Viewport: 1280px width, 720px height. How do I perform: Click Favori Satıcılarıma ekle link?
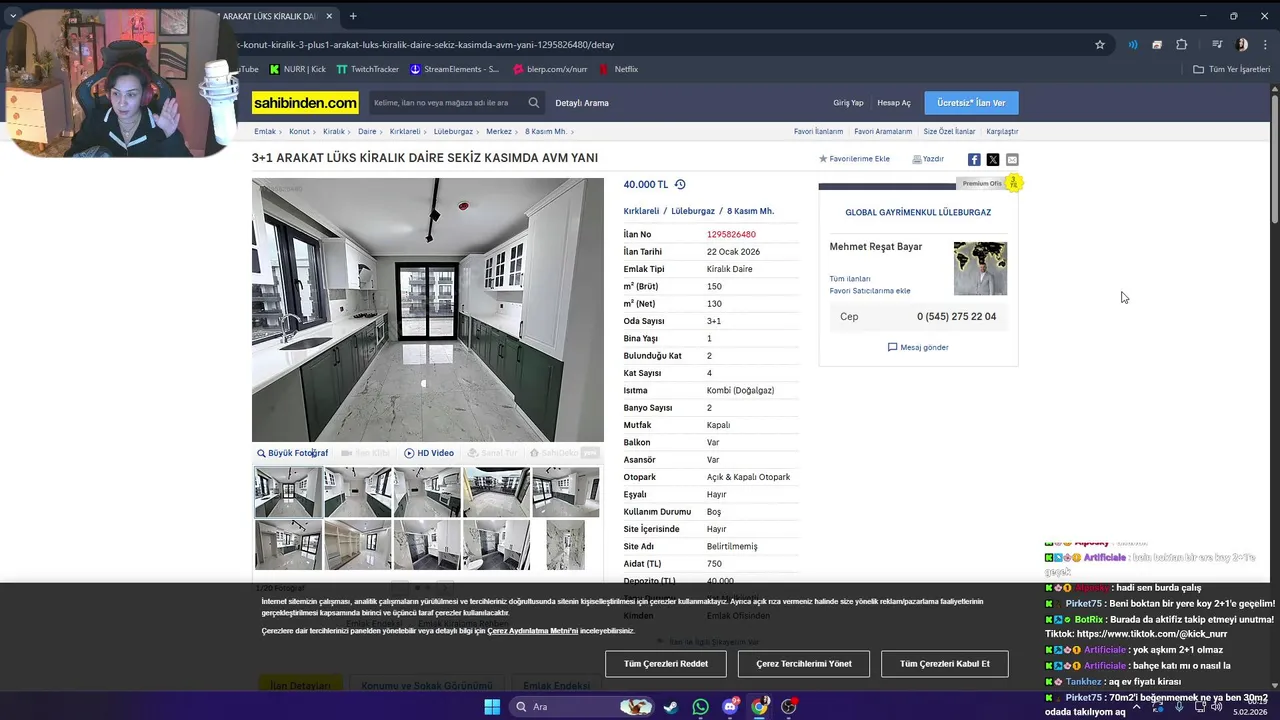tap(870, 291)
